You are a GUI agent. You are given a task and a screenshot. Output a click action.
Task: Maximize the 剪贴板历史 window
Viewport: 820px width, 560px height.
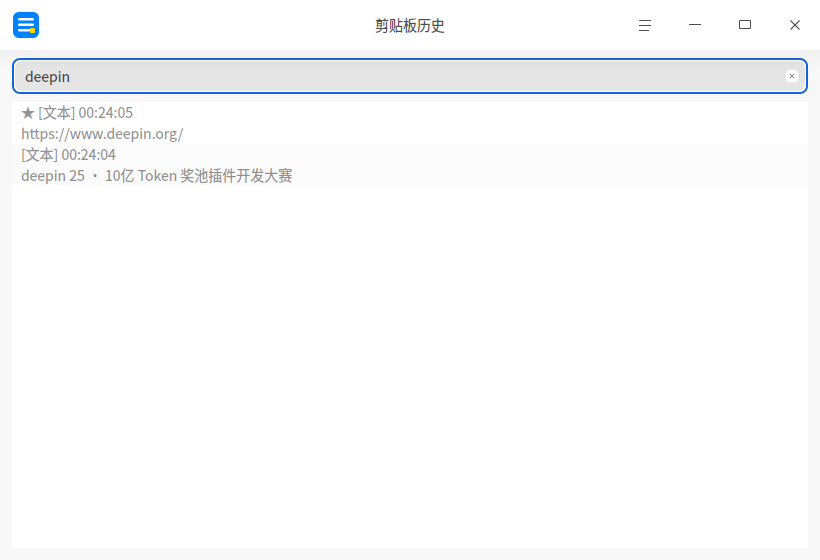pos(745,25)
